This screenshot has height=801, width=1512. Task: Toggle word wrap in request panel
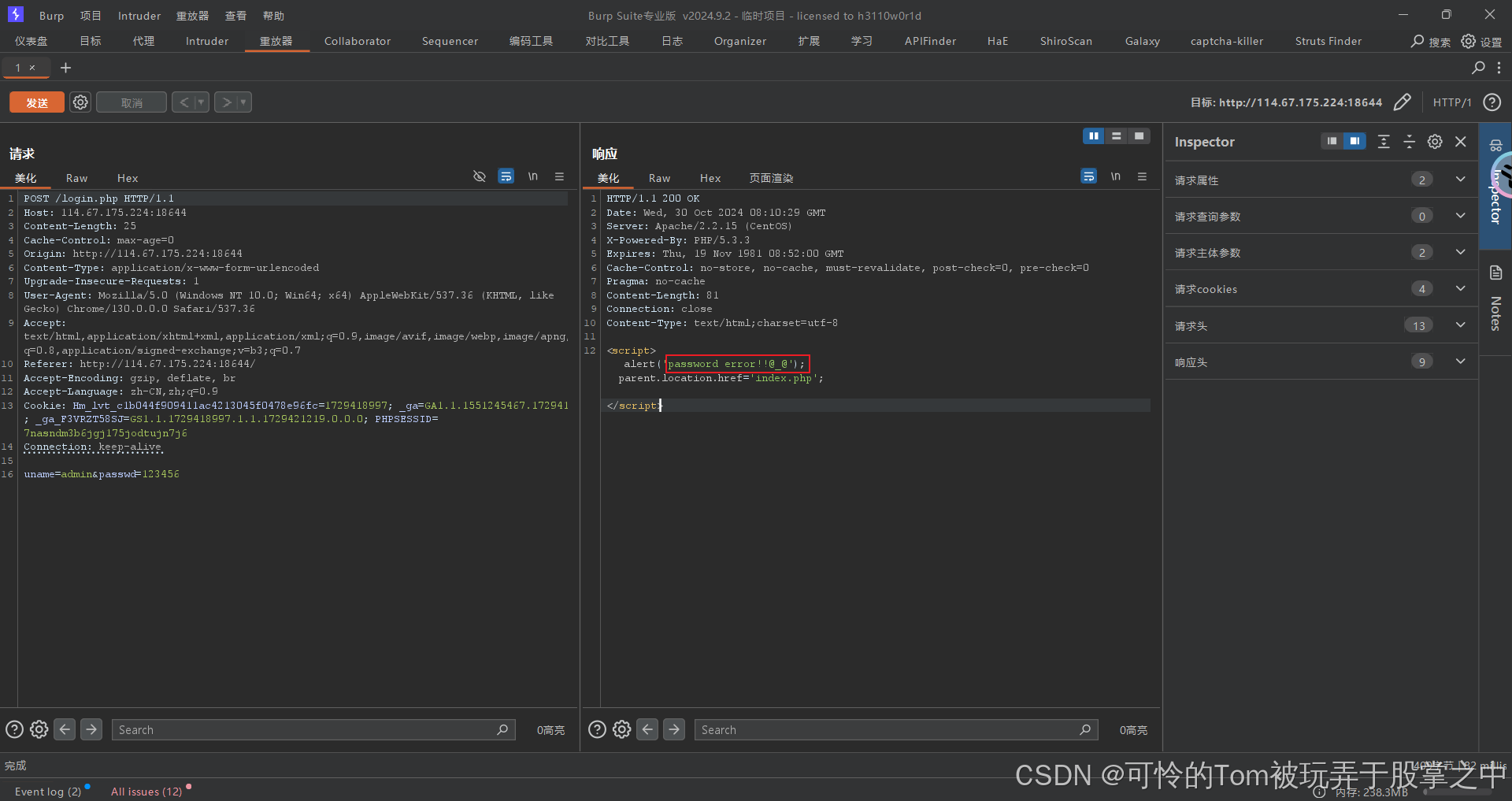[x=506, y=176]
